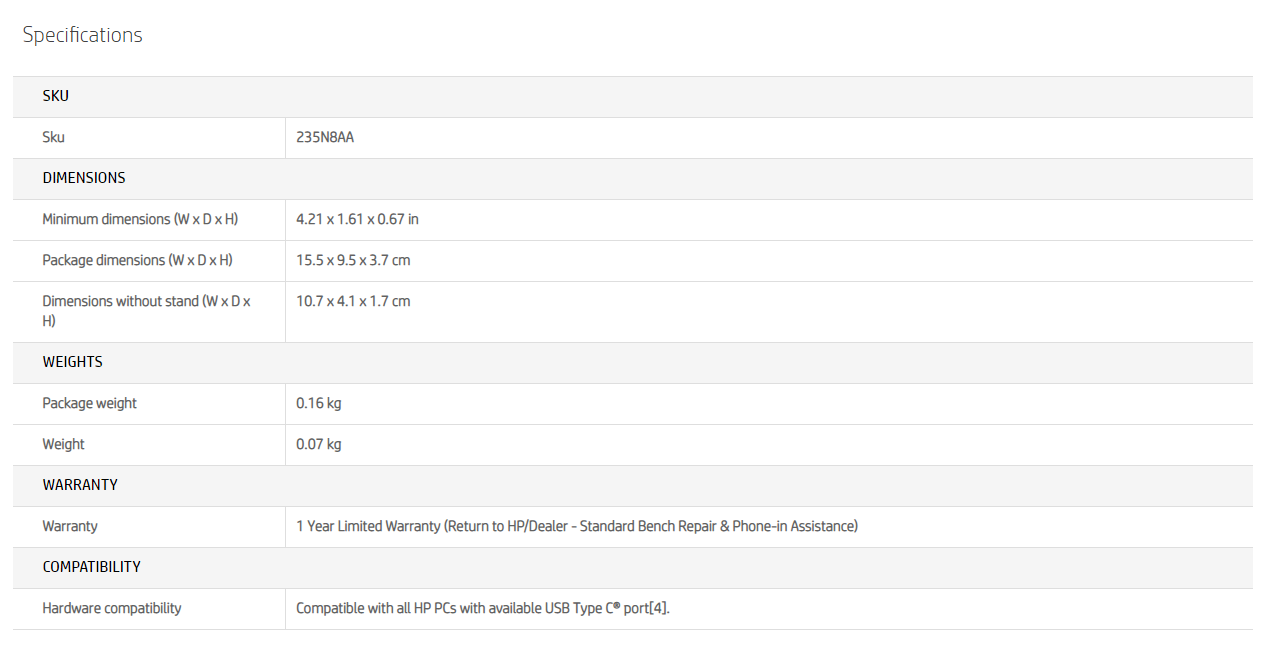This screenshot has width=1268, height=646.
Task: Click the SKU section header row
Action: point(56,96)
